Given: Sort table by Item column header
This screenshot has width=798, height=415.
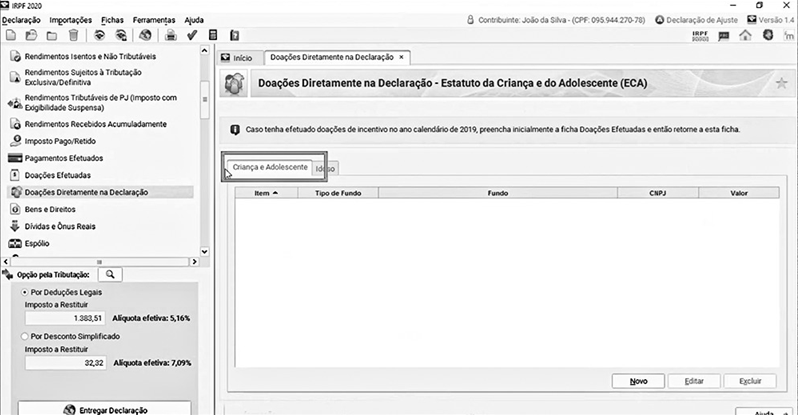Looking at the screenshot, I should (266, 193).
